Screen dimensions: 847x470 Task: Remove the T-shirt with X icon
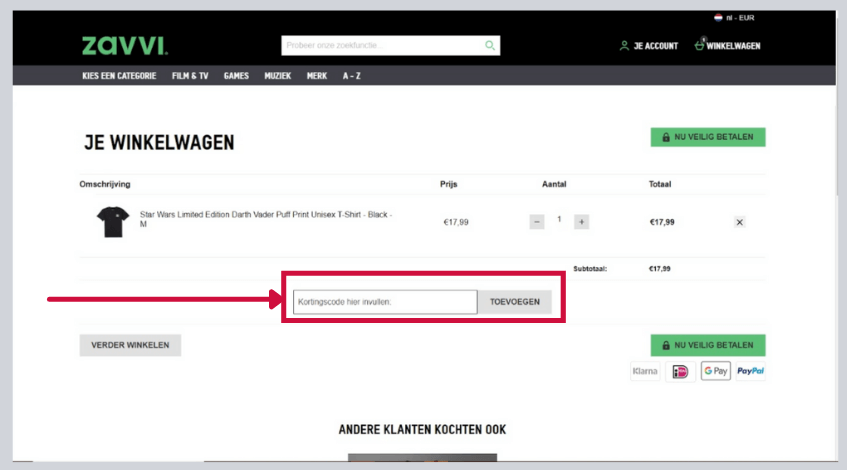[x=740, y=222]
